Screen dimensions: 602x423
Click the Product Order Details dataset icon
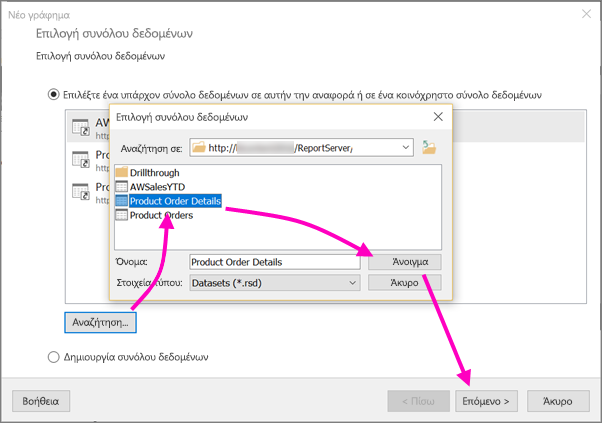pos(121,201)
